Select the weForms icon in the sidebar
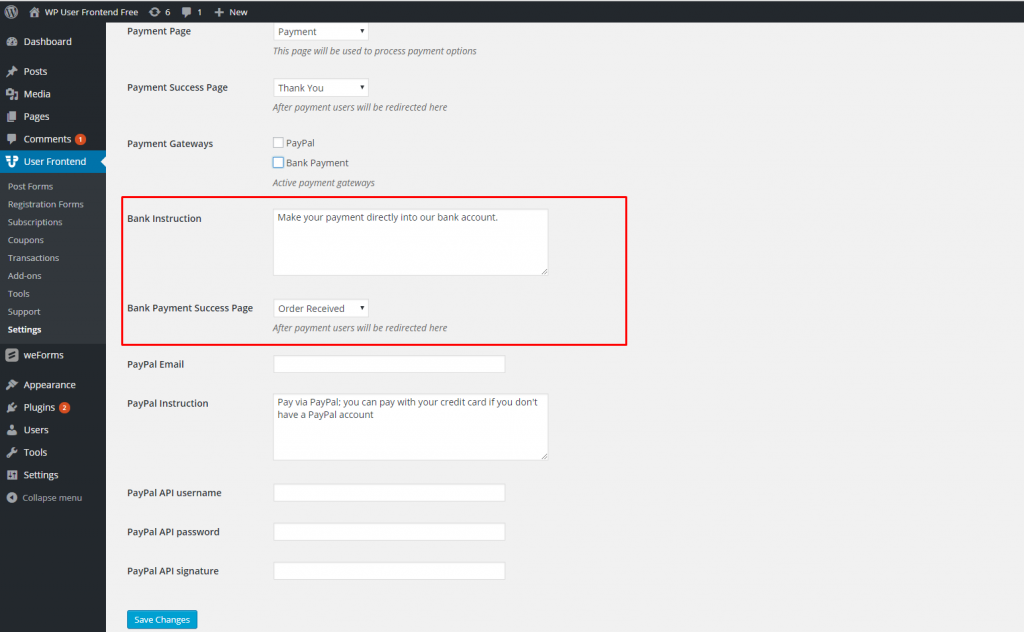 pyautogui.click(x=14, y=355)
